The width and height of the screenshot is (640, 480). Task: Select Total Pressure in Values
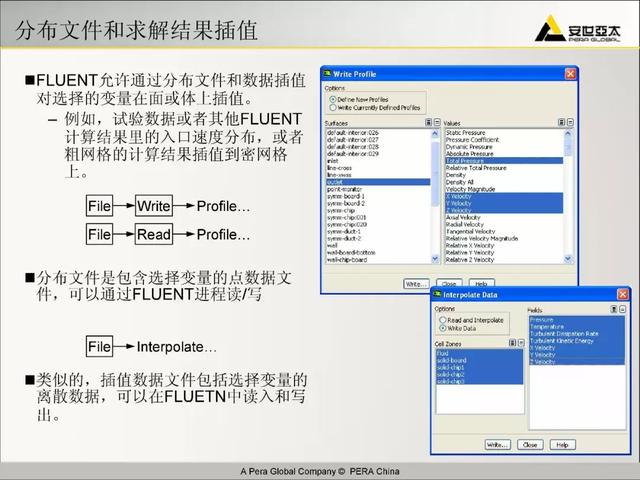[504, 161]
